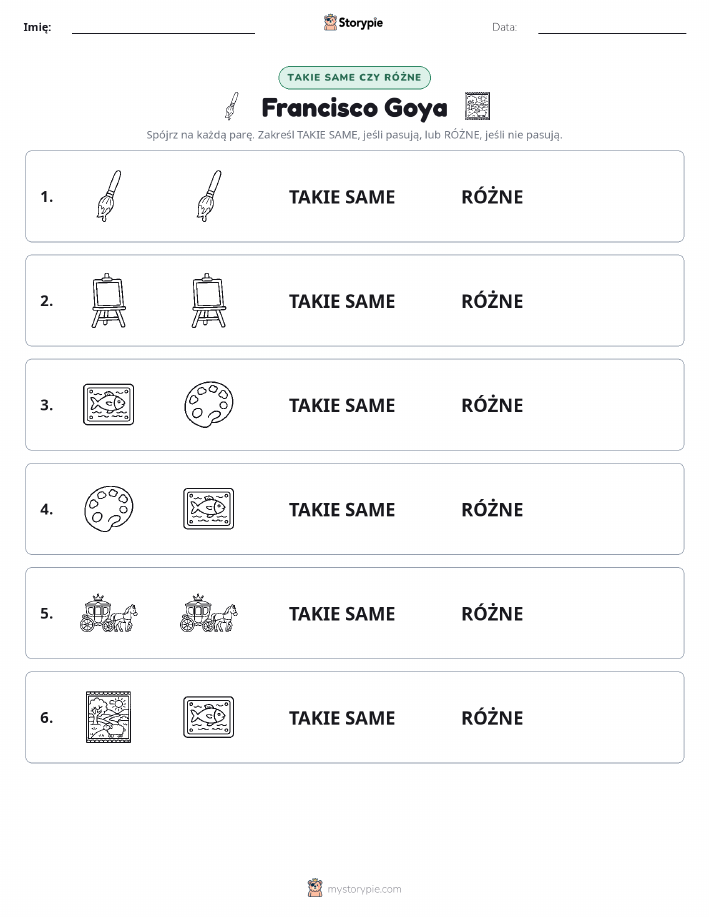The height and width of the screenshot is (917, 709).
Task: Click the fish painting in row 6
Action: click(x=209, y=717)
